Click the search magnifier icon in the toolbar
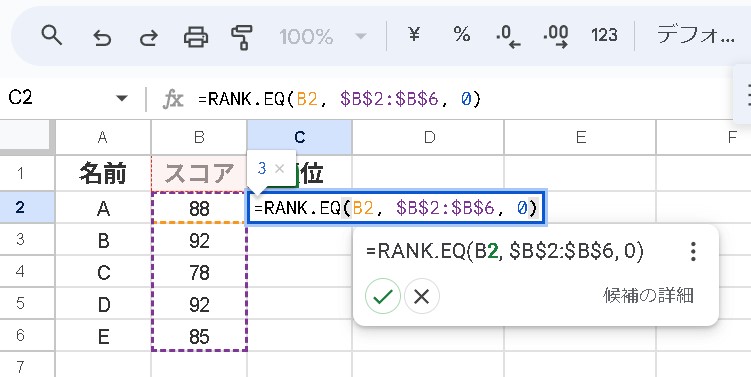The height and width of the screenshot is (377, 751). 51,35
